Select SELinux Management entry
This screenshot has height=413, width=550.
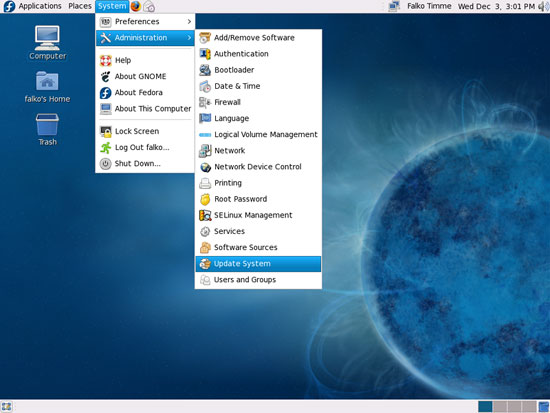tap(258, 215)
